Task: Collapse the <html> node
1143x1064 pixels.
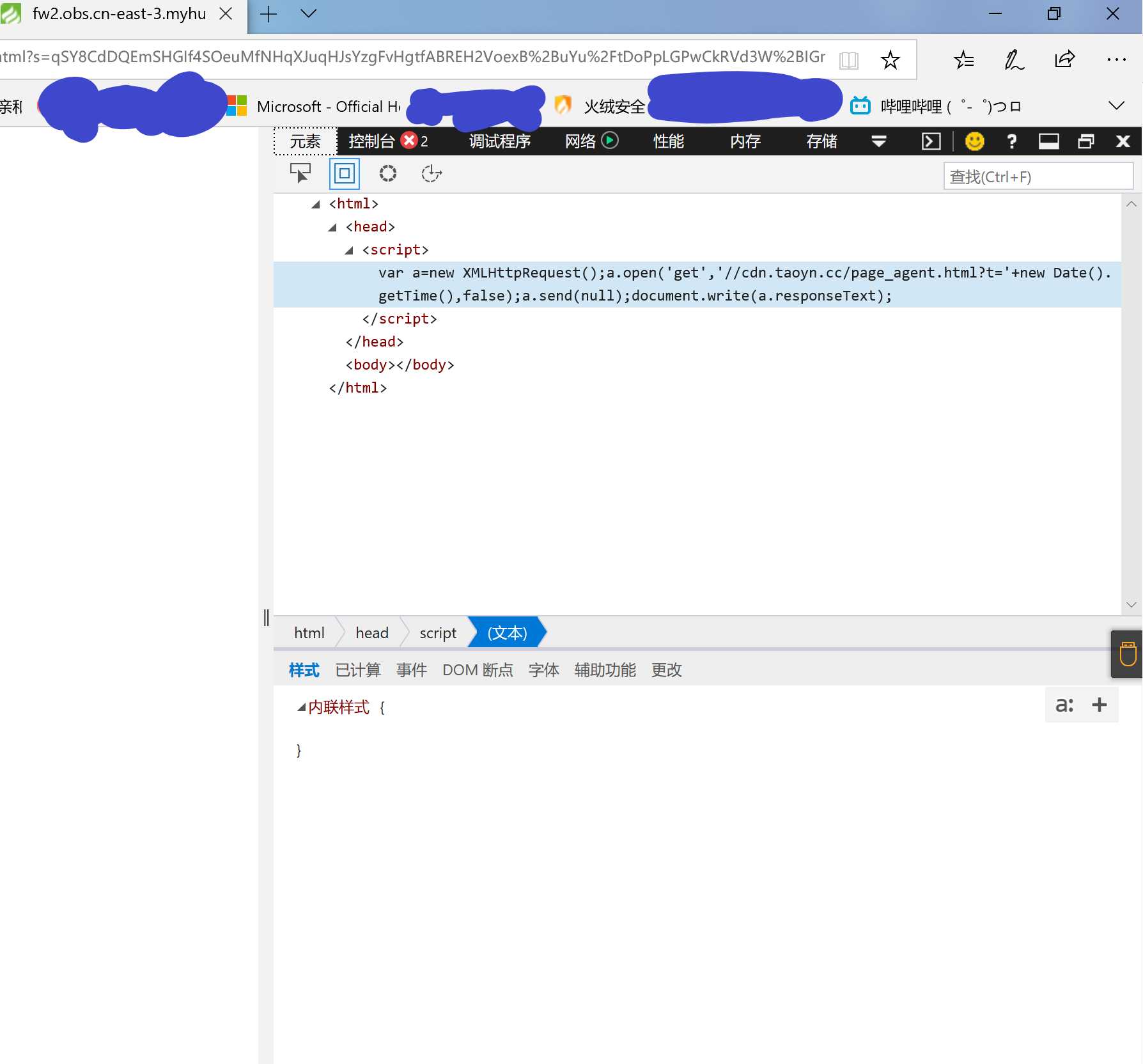Action: tap(315, 205)
